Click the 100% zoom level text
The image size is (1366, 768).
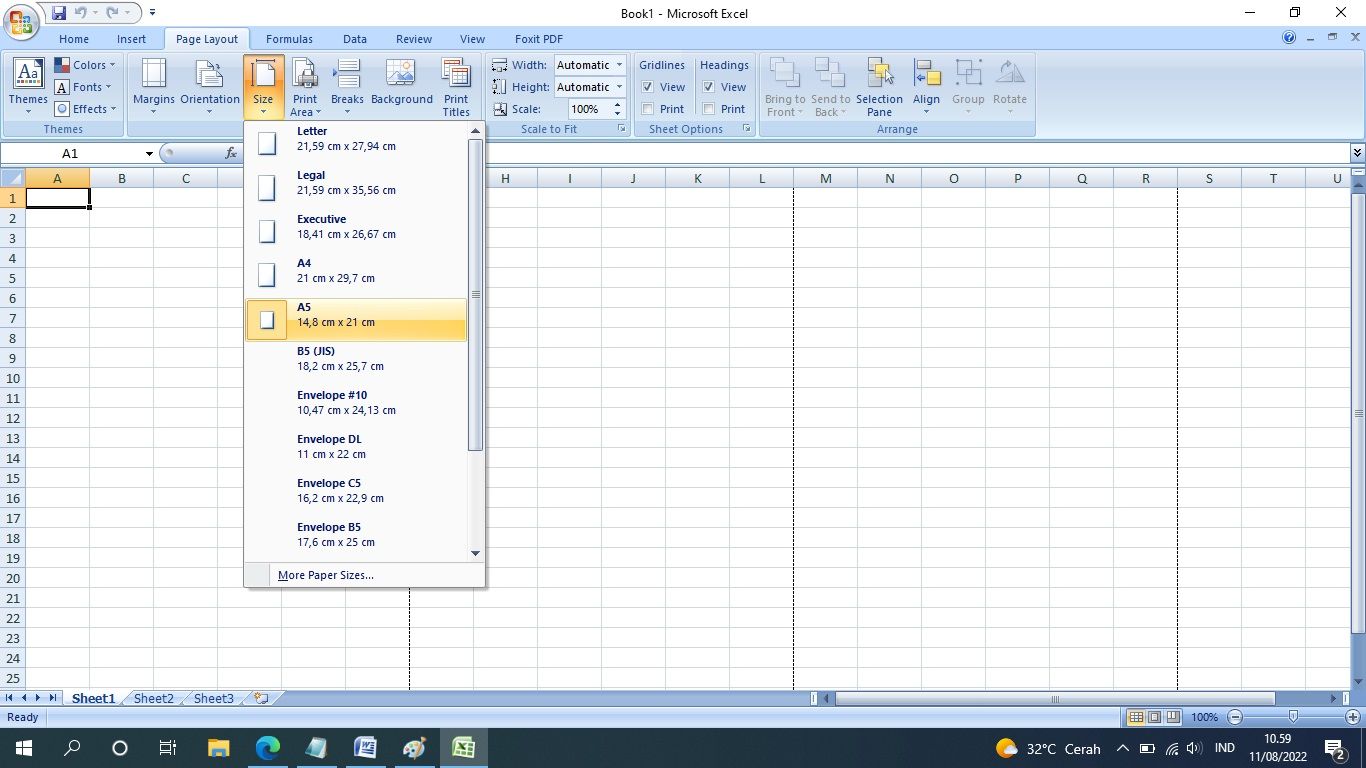pos(1204,717)
